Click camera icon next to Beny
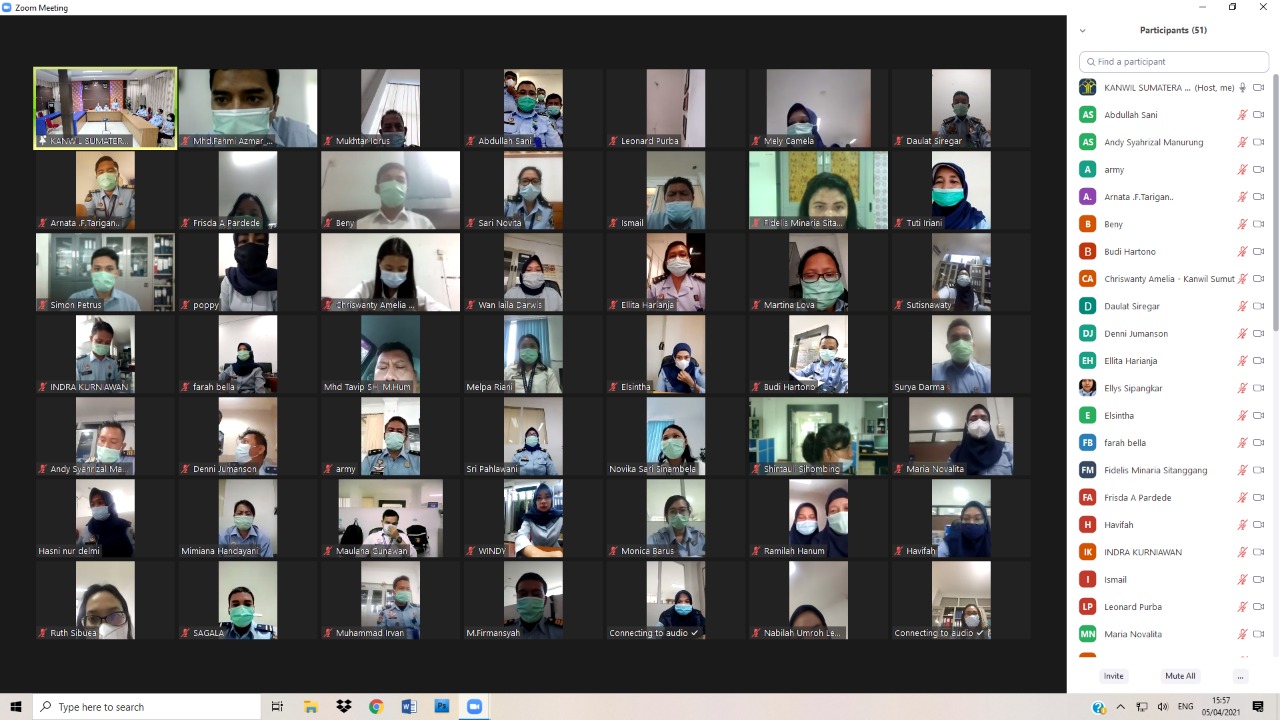Viewport: 1280px width, 720px height. point(1258,224)
